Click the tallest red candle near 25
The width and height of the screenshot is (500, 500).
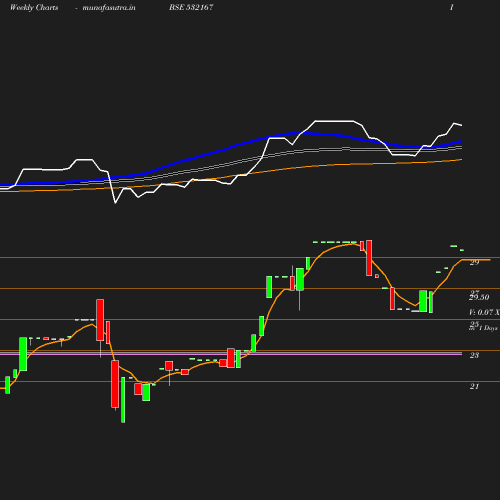pos(100,320)
